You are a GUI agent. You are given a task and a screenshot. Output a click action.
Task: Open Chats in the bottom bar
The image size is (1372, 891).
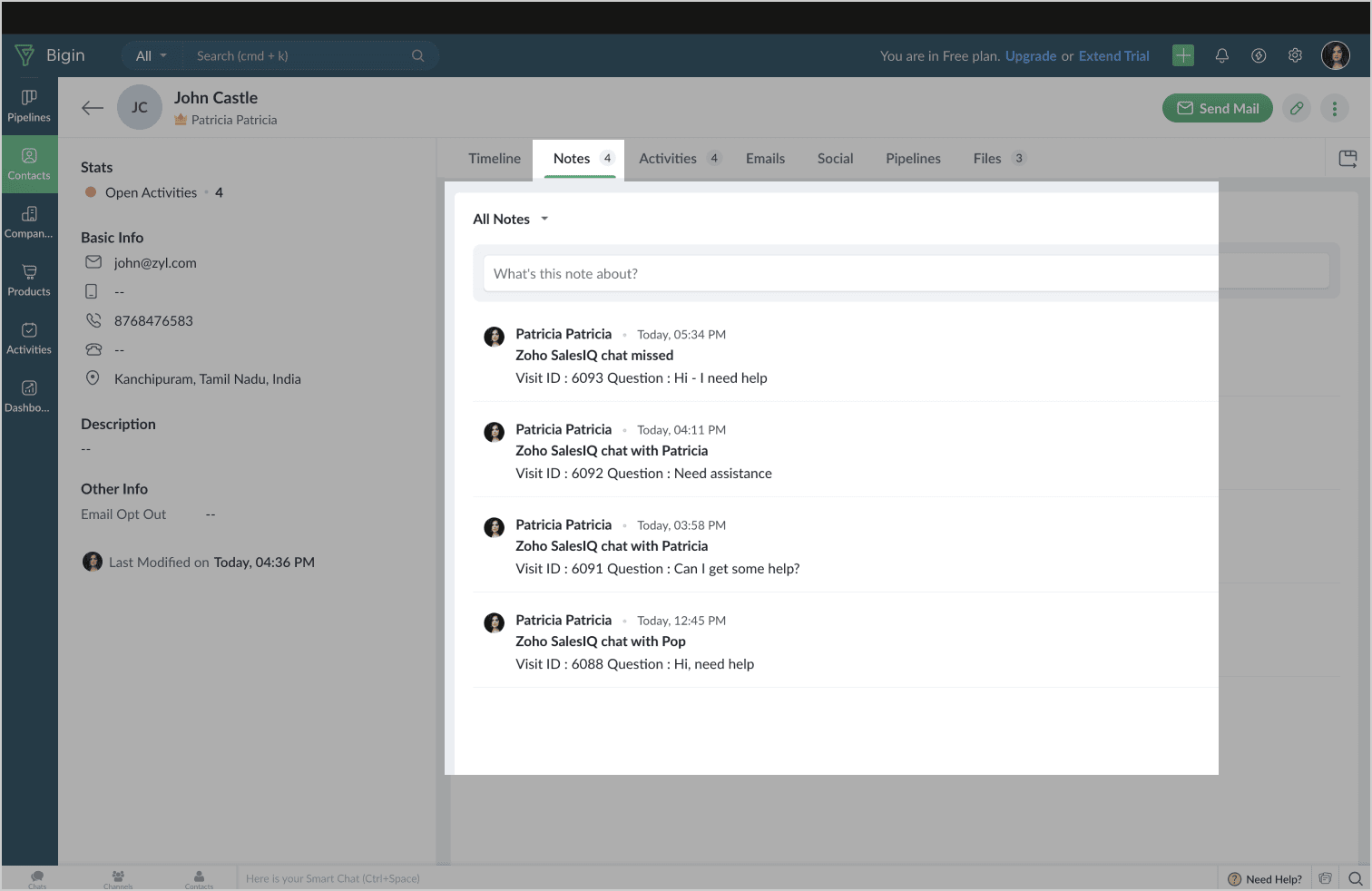[37, 878]
